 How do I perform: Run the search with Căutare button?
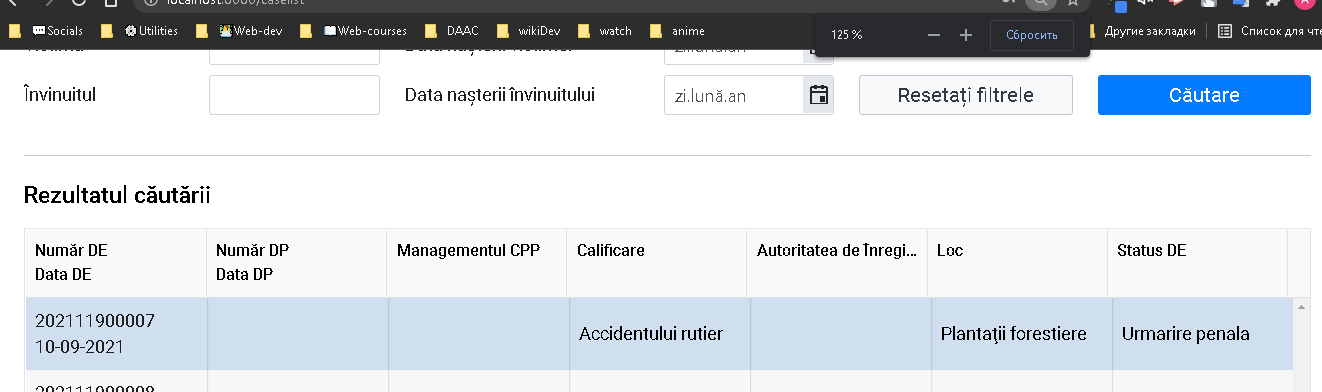coord(1204,95)
